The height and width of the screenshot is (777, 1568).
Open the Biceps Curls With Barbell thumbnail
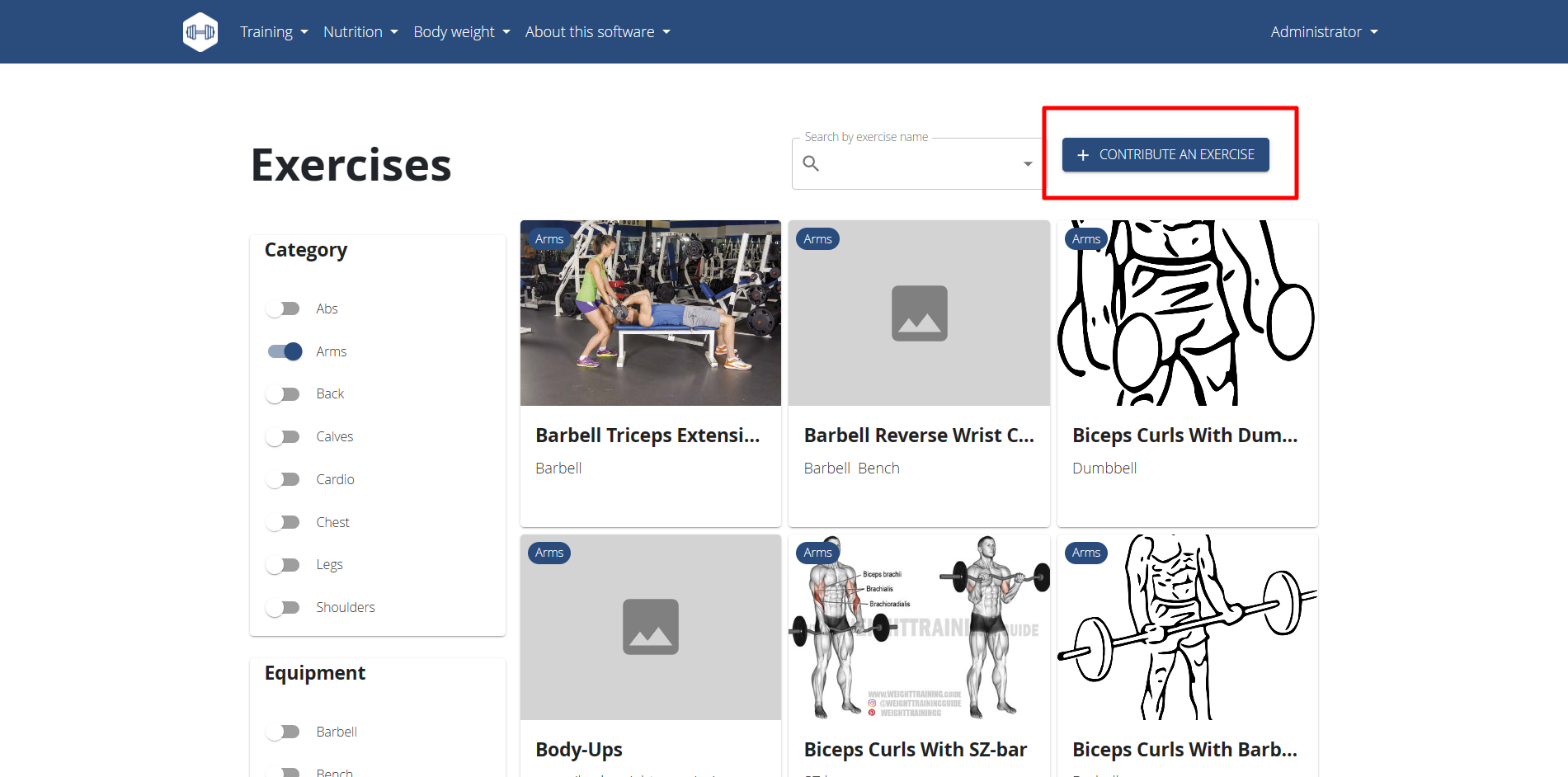click(1187, 627)
